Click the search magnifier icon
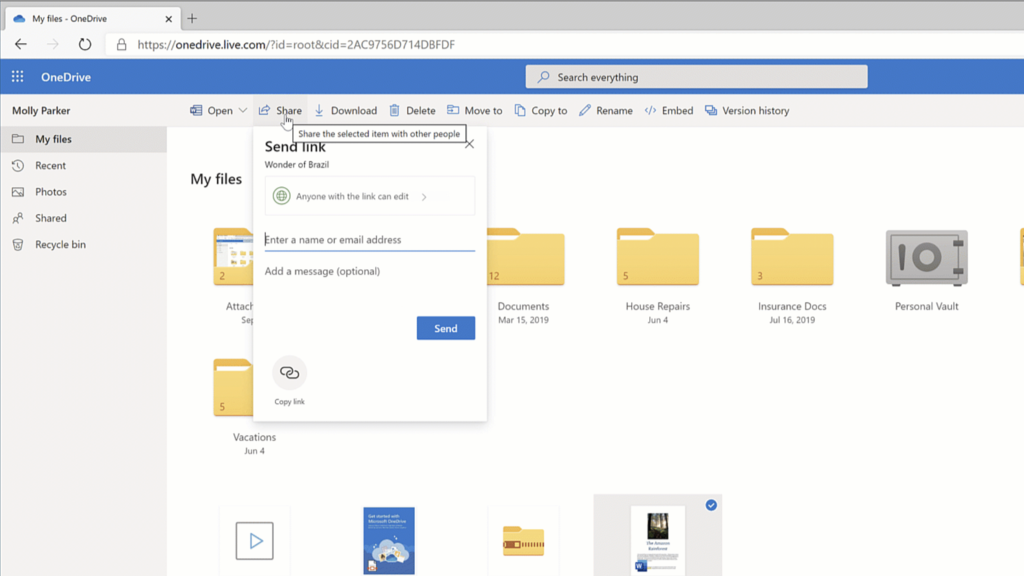The width and height of the screenshot is (1024, 576). point(543,77)
